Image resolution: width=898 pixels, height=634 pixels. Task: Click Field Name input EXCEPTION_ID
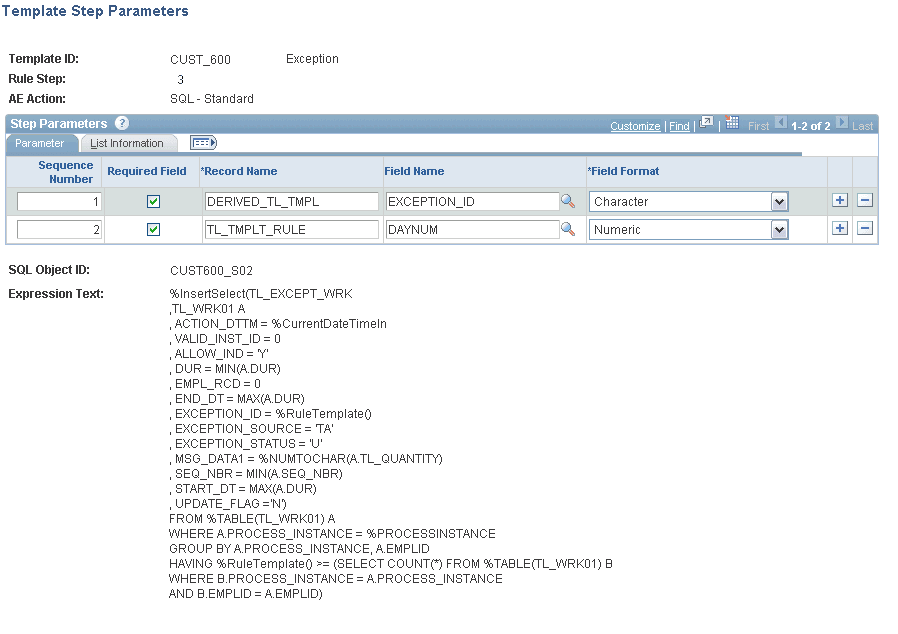coord(472,202)
